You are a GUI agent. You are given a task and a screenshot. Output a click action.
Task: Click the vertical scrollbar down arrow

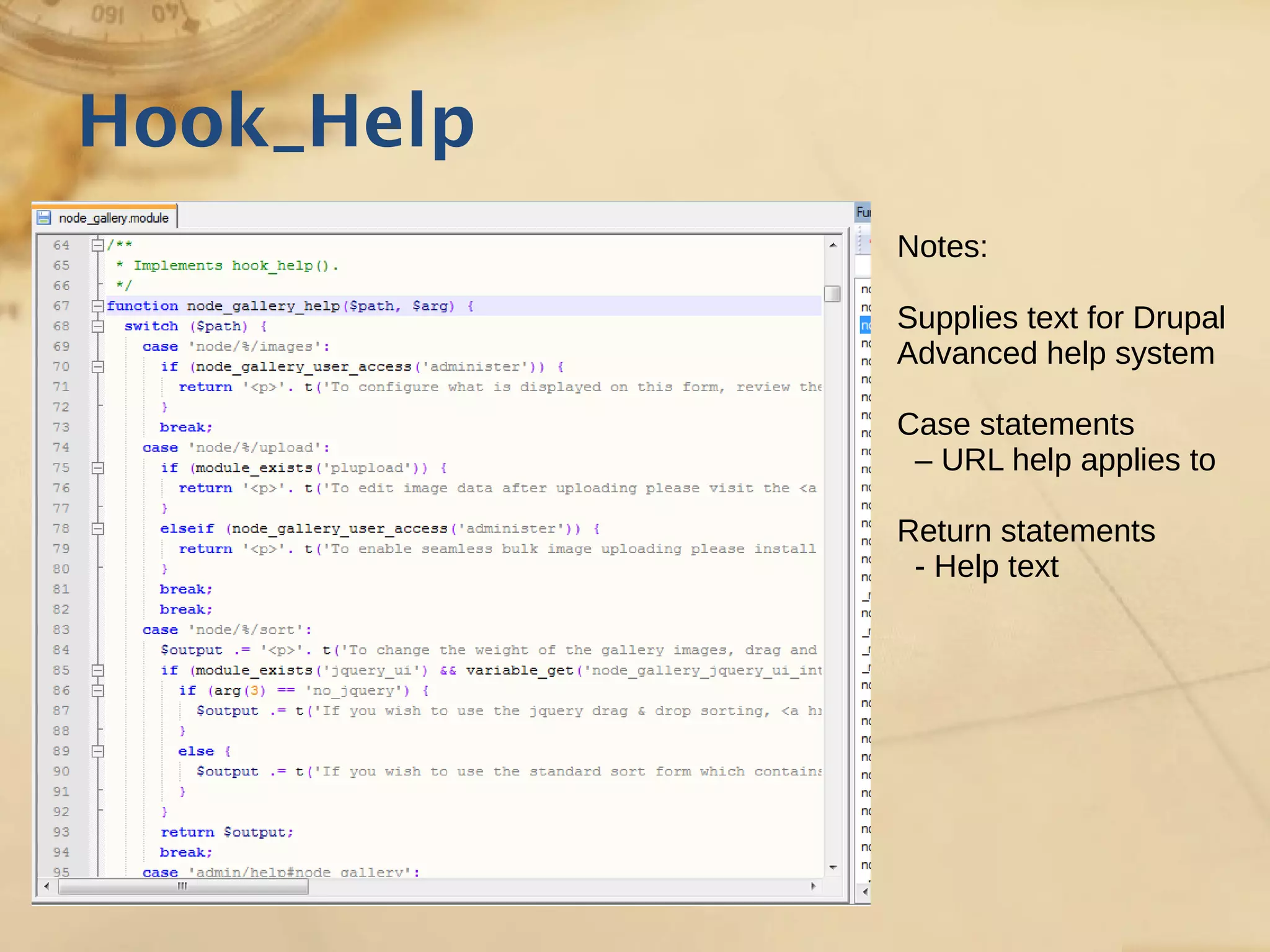click(833, 867)
